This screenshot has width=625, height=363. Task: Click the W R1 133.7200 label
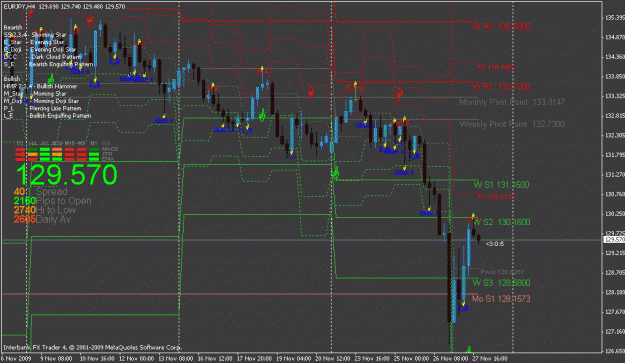[501, 86]
